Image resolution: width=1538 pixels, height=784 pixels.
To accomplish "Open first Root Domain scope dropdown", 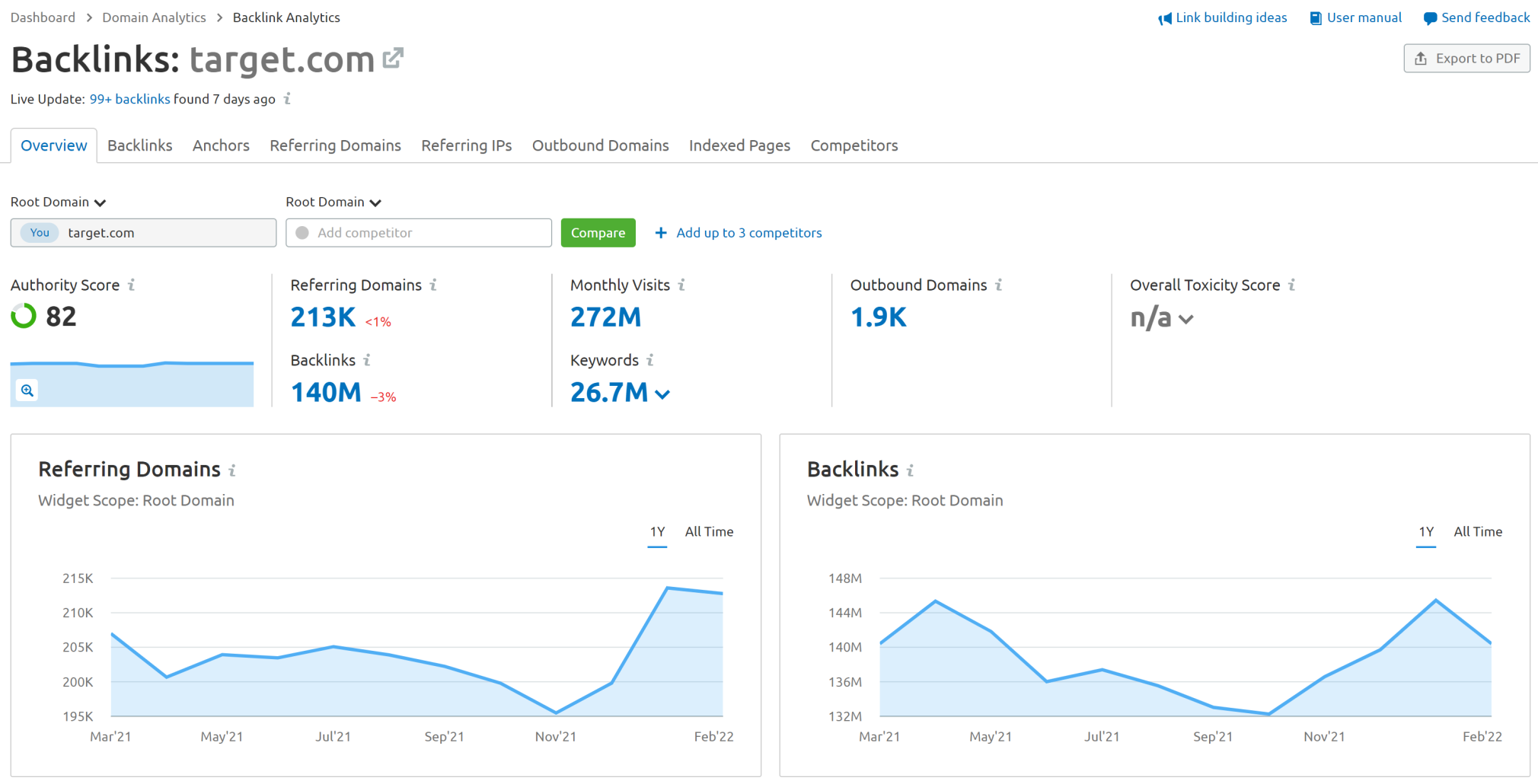I will (58, 202).
